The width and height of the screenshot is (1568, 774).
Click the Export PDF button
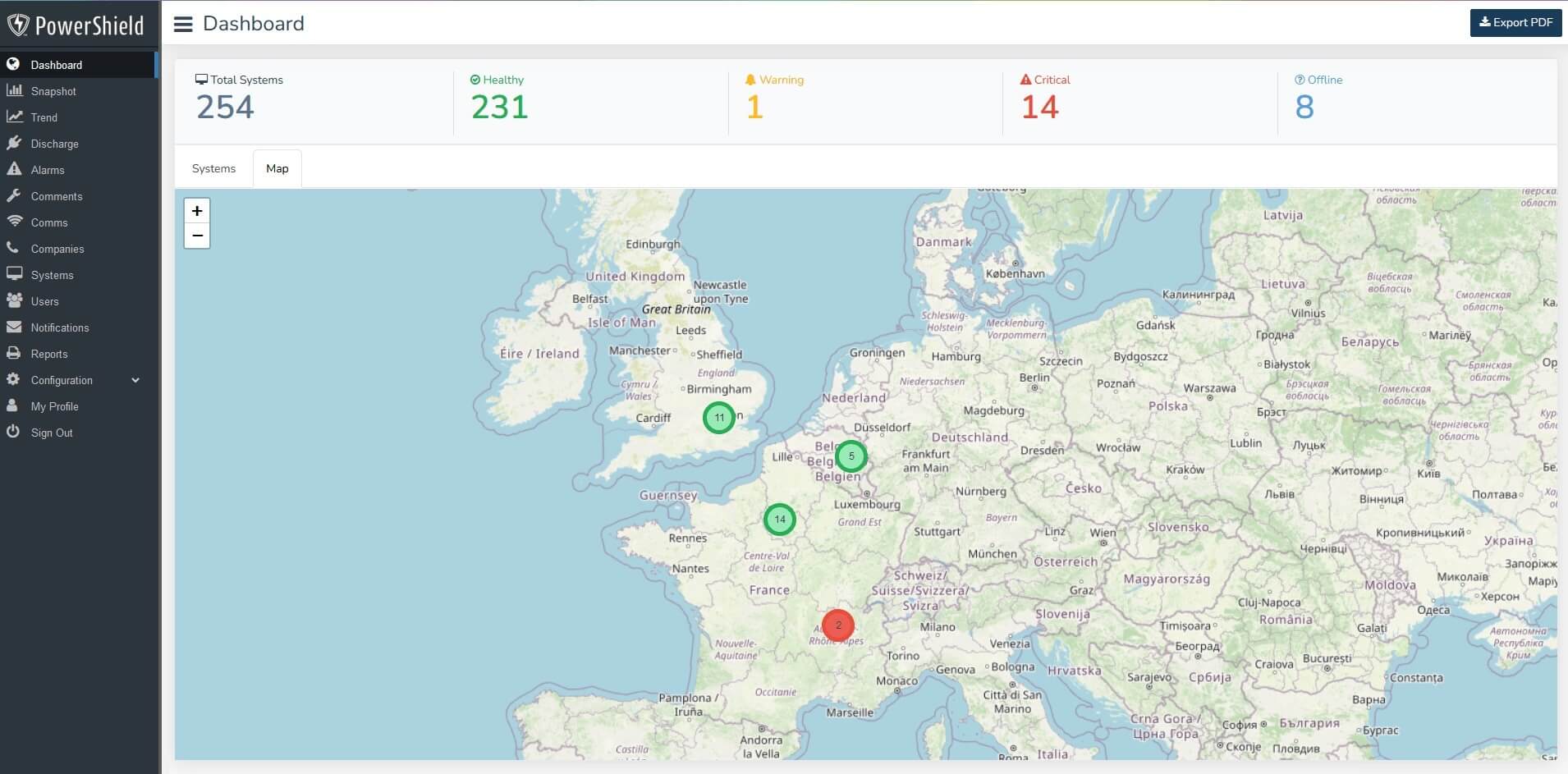[1515, 23]
